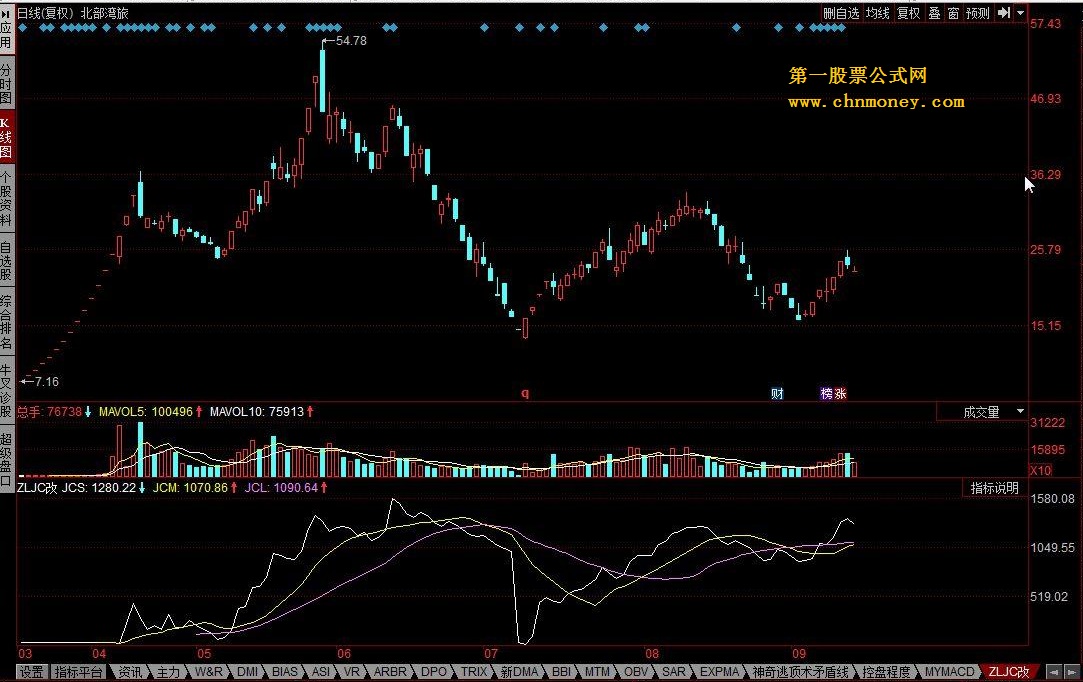Viewport: 1083px width, 682px height.
Task: Click the 7.16 low price label
Action: [x=46, y=381]
